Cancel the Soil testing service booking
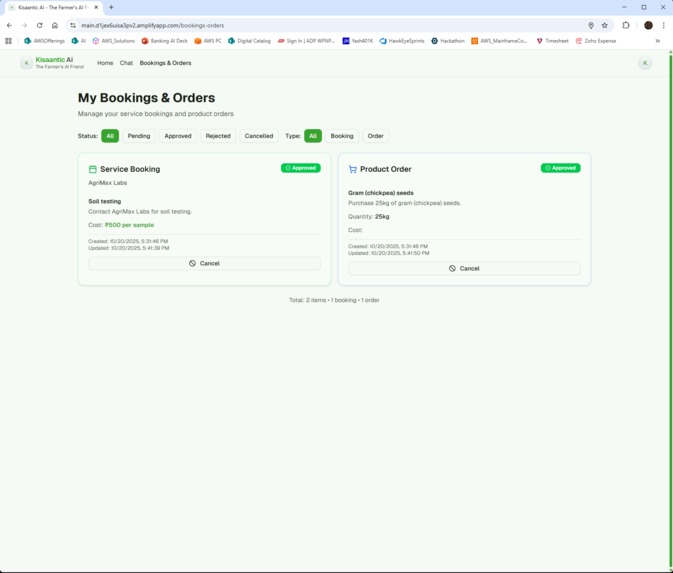Image resolution: width=673 pixels, height=573 pixels. pos(204,264)
